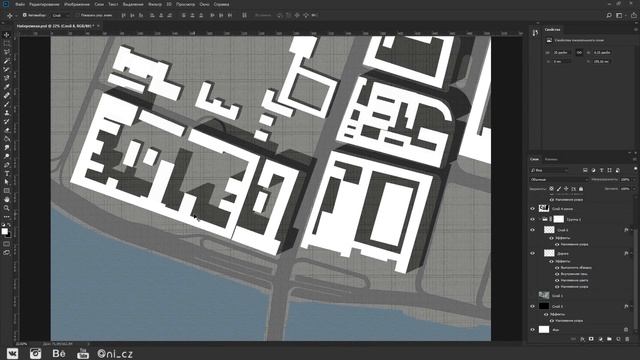Toggle Show Transform Controls checkbox
This screenshot has height=360, width=640.
tap(77, 15)
